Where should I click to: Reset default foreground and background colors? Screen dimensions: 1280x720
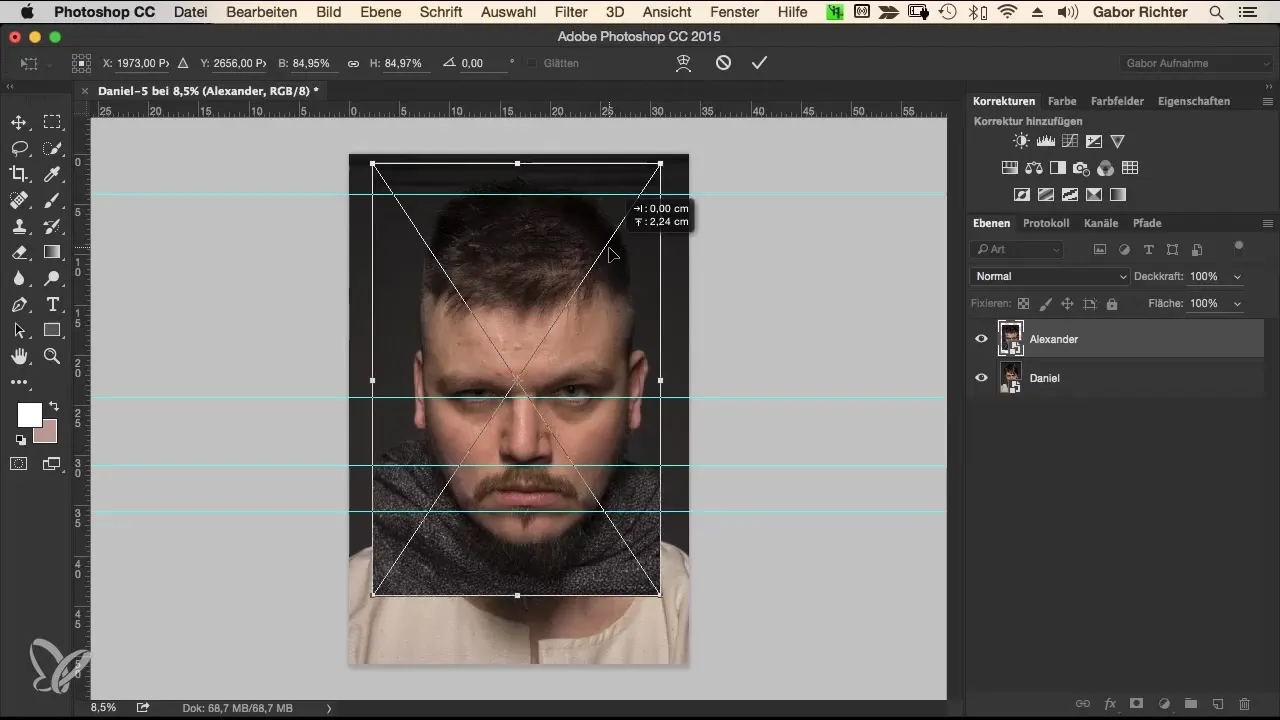coord(20,439)
